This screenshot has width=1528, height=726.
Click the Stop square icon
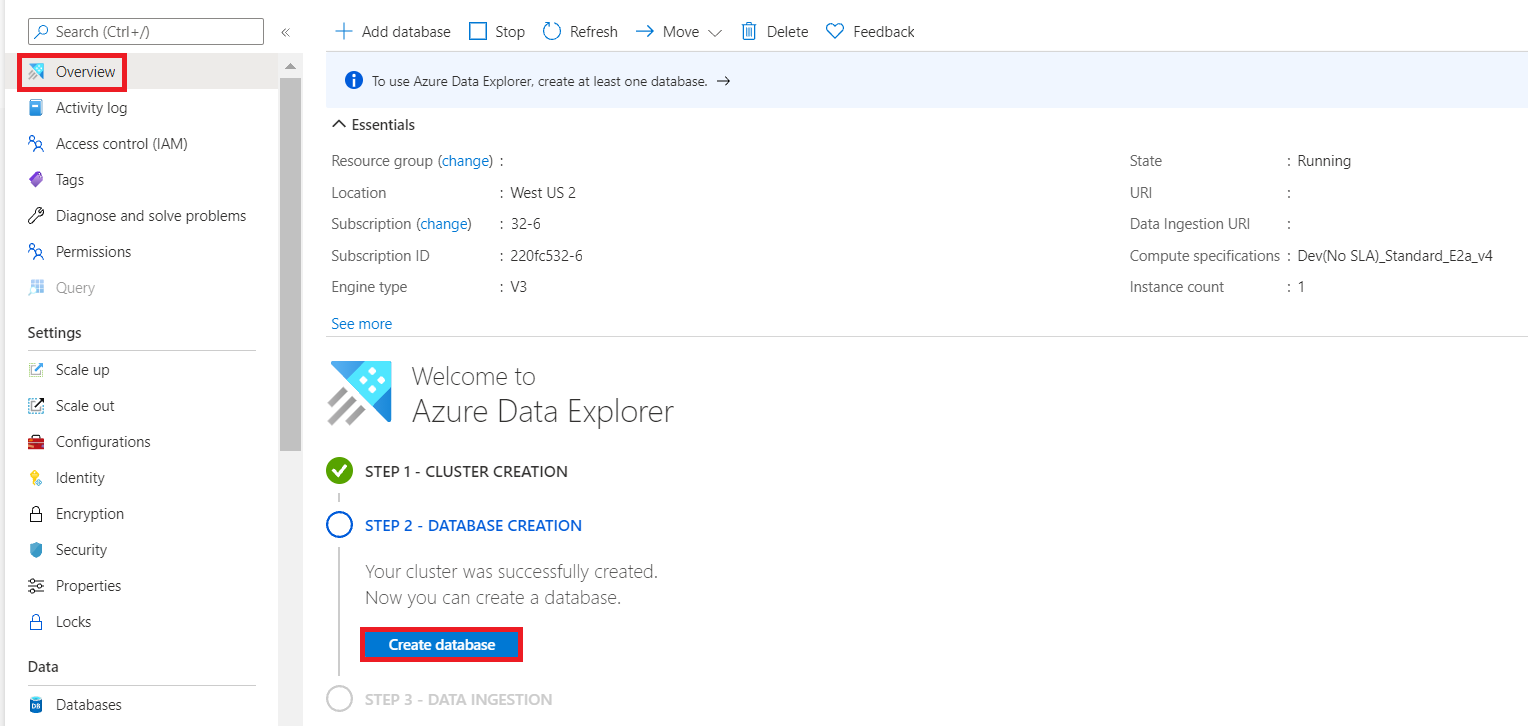(x=478, y=31)
